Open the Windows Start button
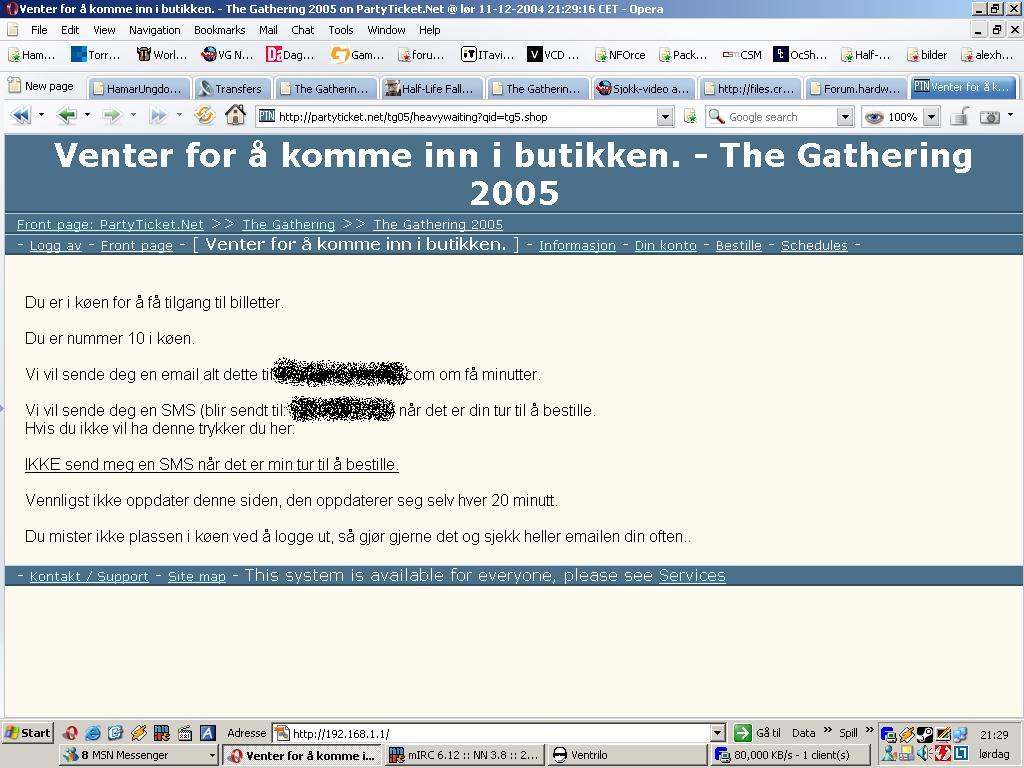1024x768 pixels. [27, 733]
